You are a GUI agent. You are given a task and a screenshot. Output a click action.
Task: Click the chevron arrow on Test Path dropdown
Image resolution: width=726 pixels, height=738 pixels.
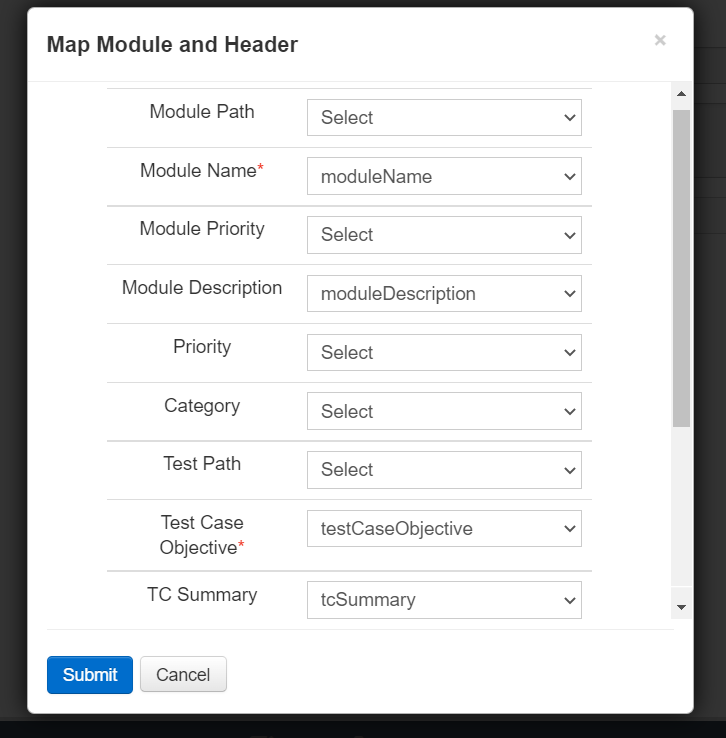(x=570, y=471)
